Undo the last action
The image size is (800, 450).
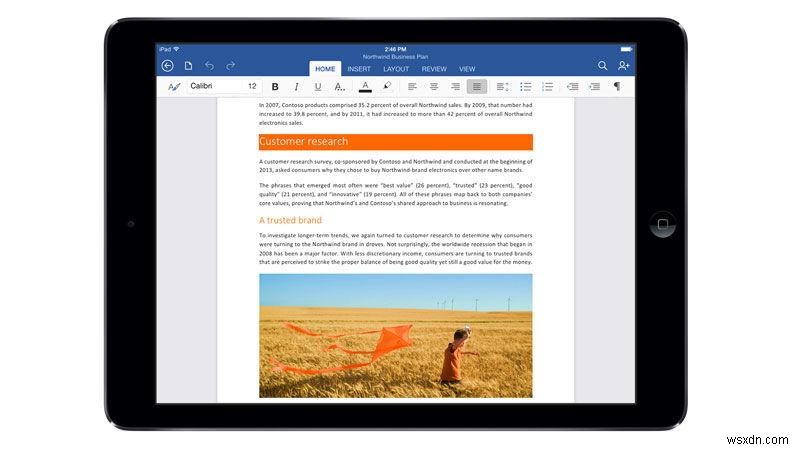209,66
